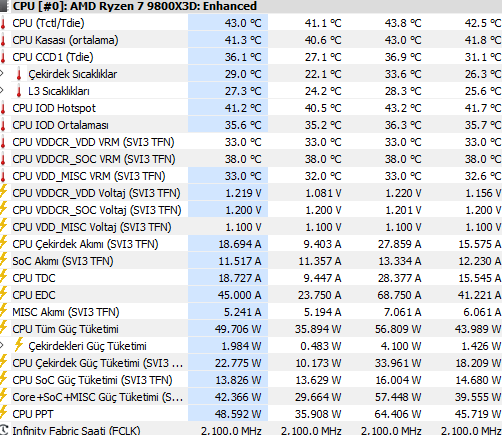The width and height of the screenshot is (502, 435).
Task: Click current value 49.706 W
Action: [x=238, y=329]
